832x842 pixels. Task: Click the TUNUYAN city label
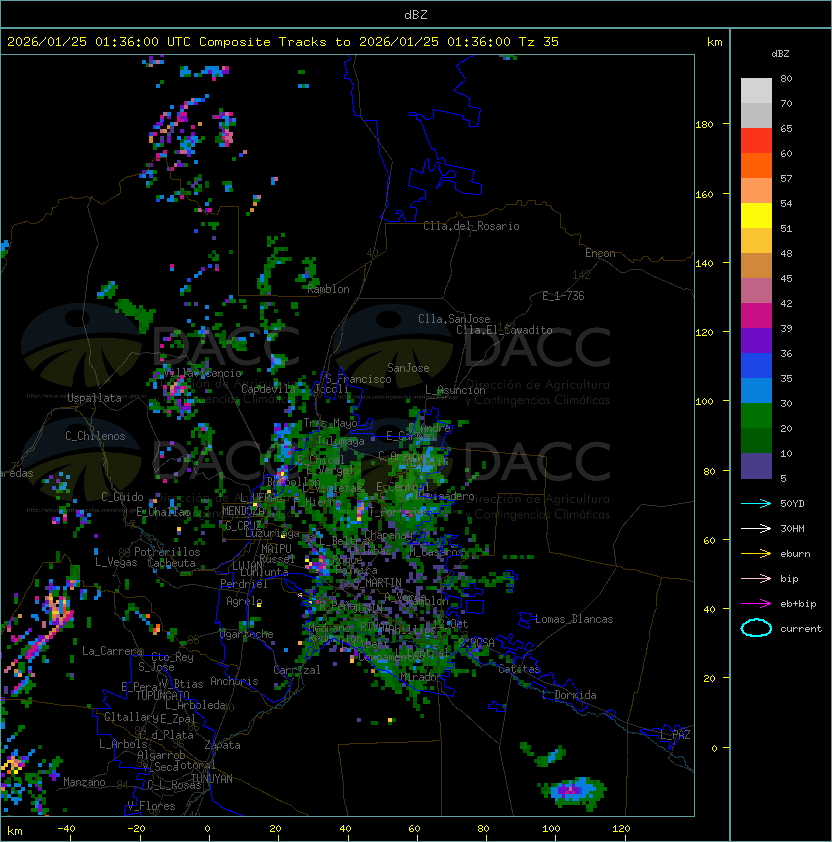212,779
